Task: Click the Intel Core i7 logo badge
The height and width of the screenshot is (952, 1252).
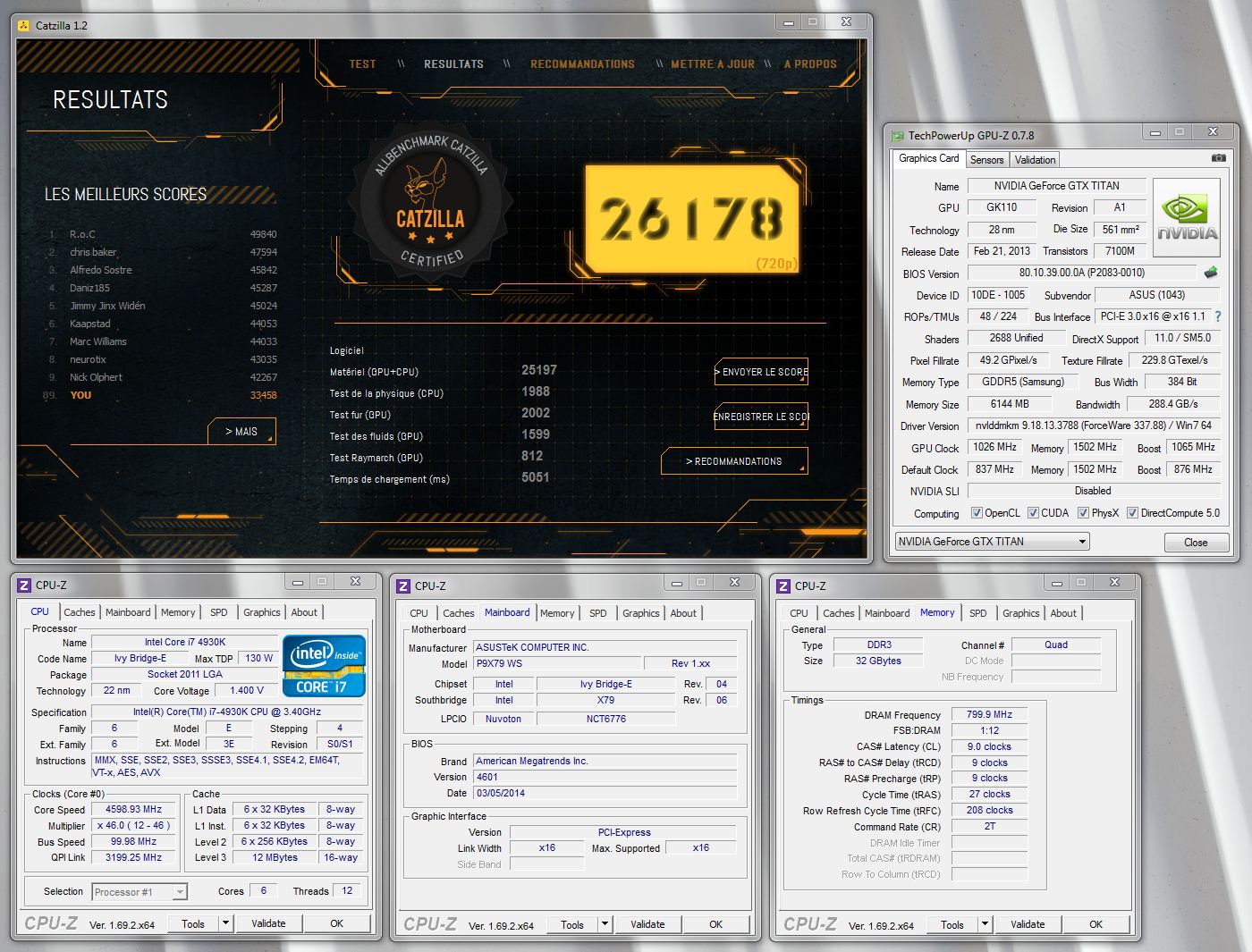Action: pos(324,665)
